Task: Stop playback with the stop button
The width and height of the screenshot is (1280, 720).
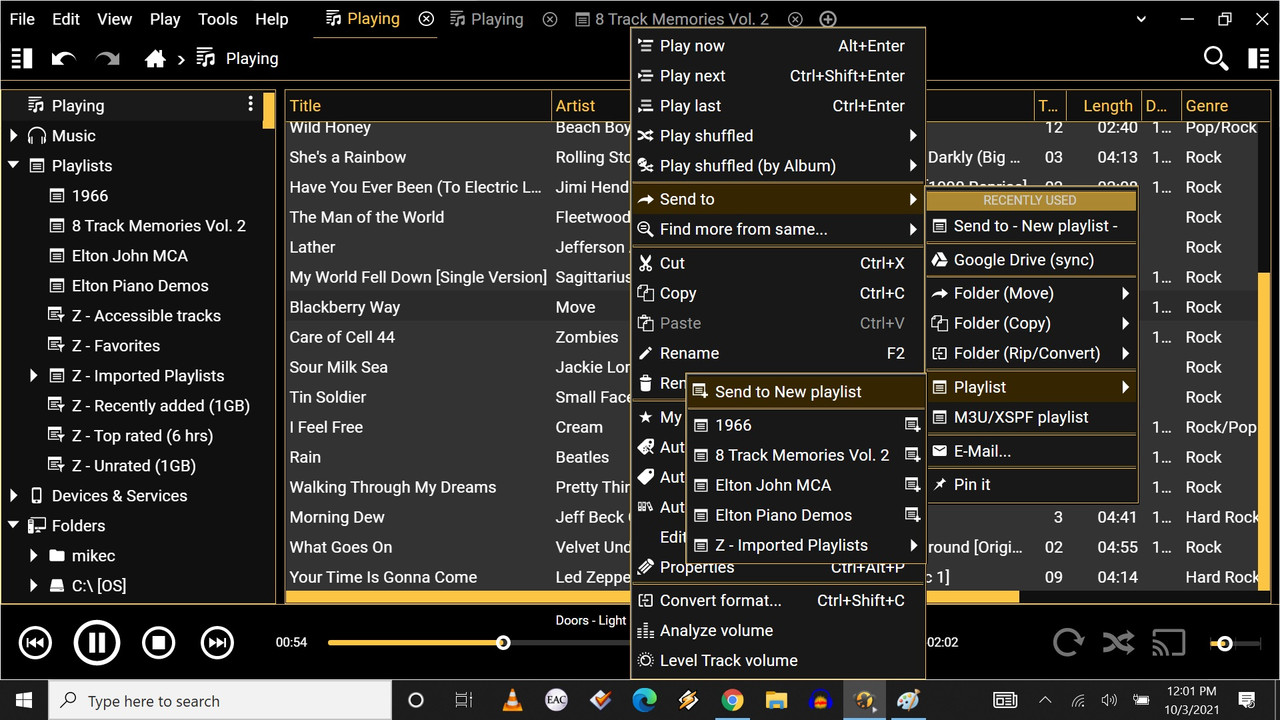Action: click(x=158, y=643)
